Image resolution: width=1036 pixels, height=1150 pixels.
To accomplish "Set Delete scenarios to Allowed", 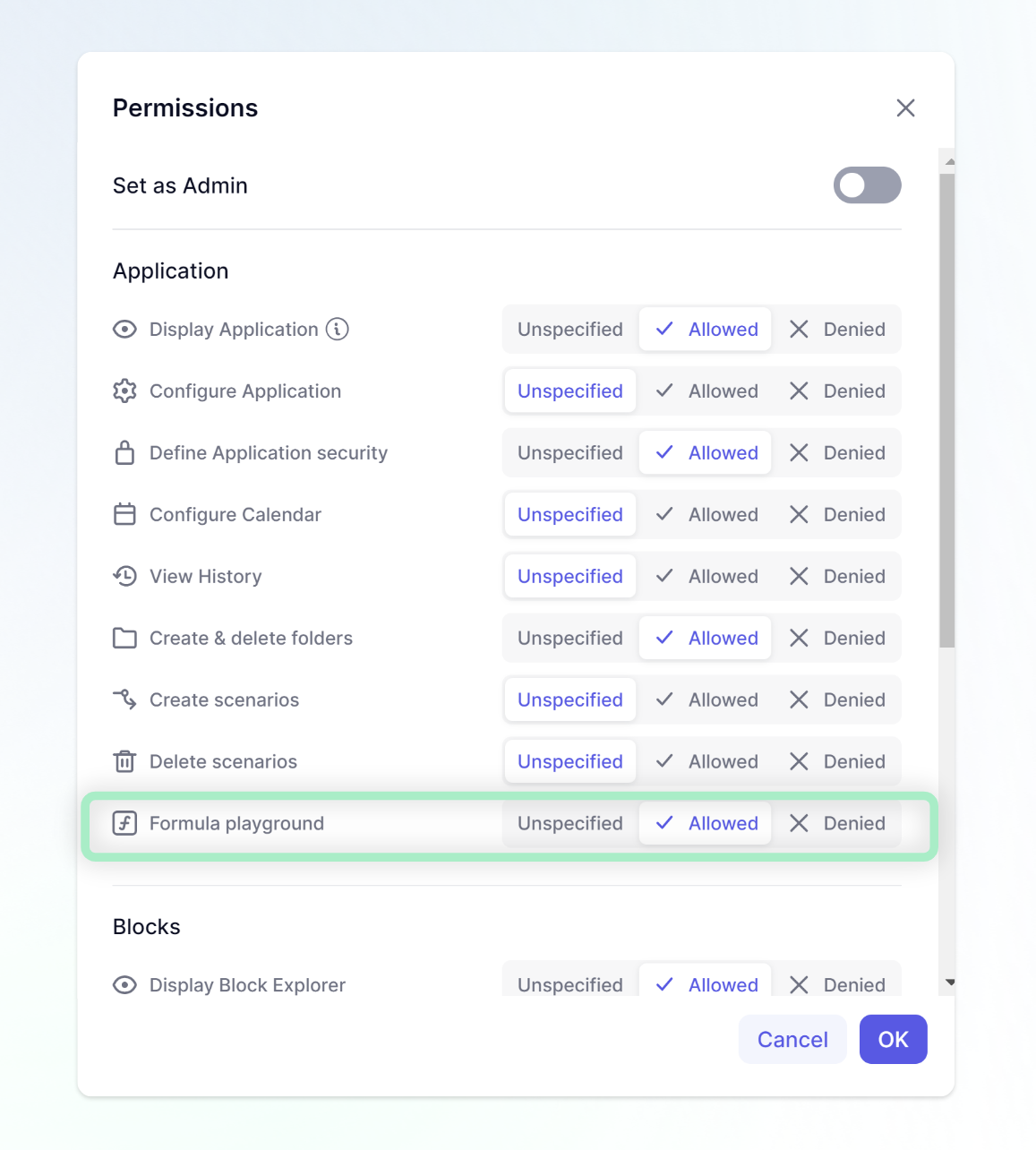I will click(x=706, y=761).
